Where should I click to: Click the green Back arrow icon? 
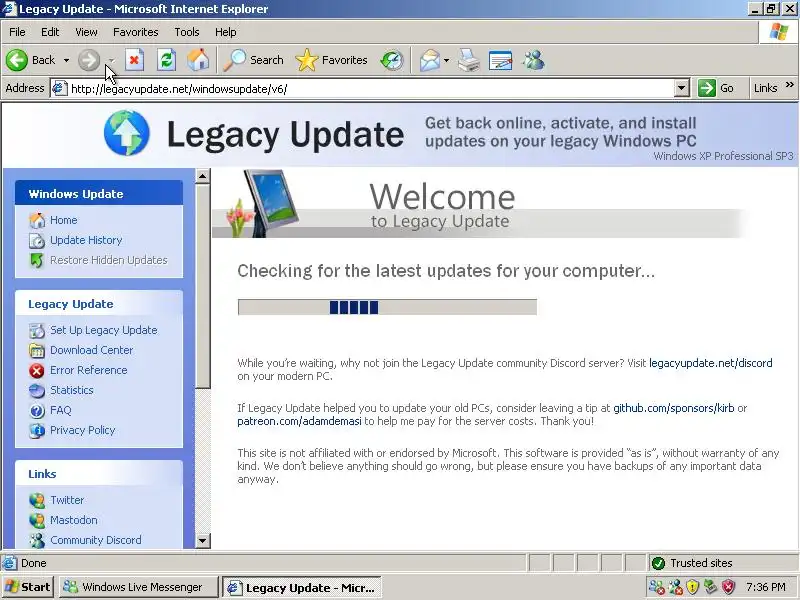coord(17,60)
